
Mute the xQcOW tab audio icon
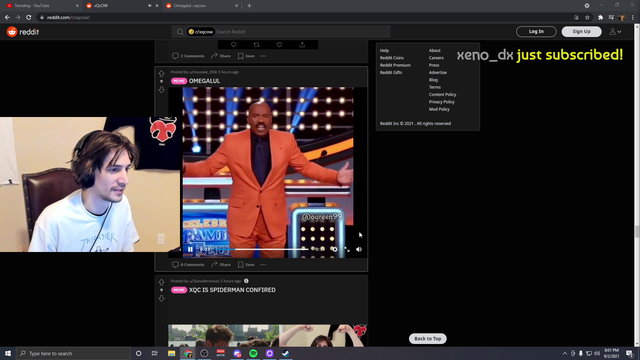click(x=149, y=6)
